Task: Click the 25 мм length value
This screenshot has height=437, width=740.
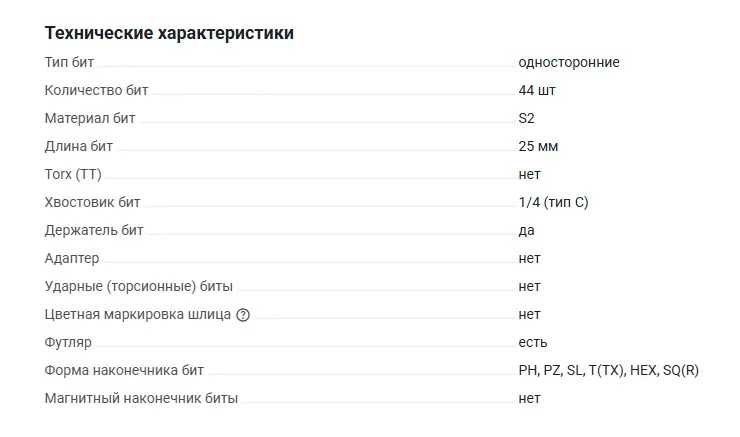Action: (538, 146)
